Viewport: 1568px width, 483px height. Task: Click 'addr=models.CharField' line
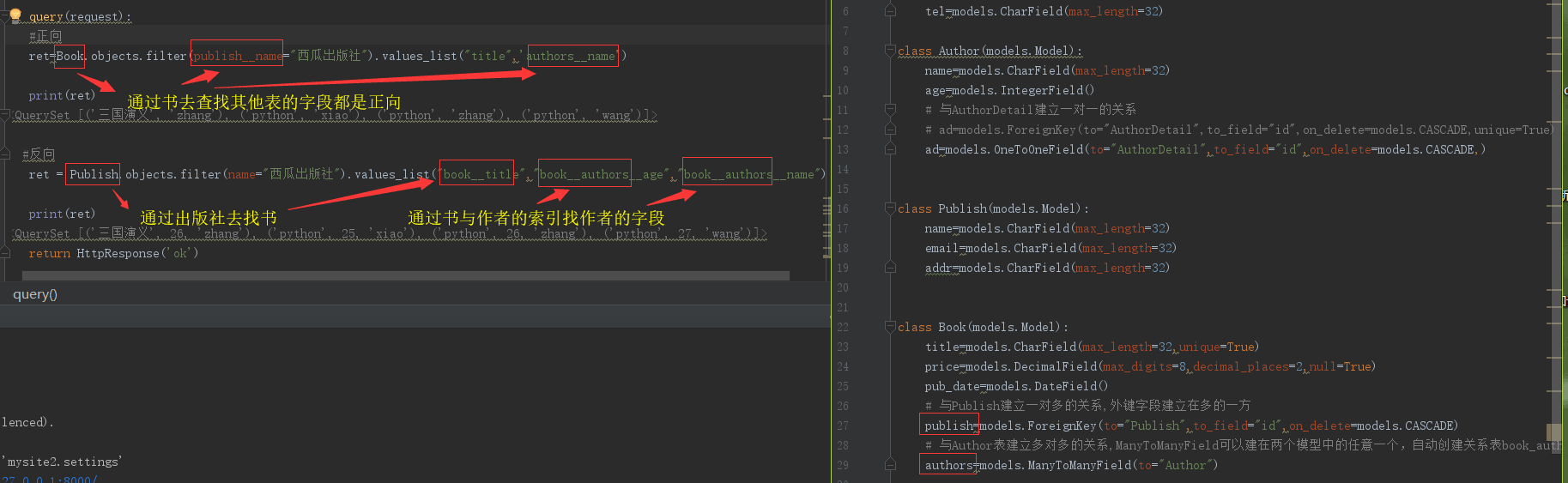[1047, 268]
